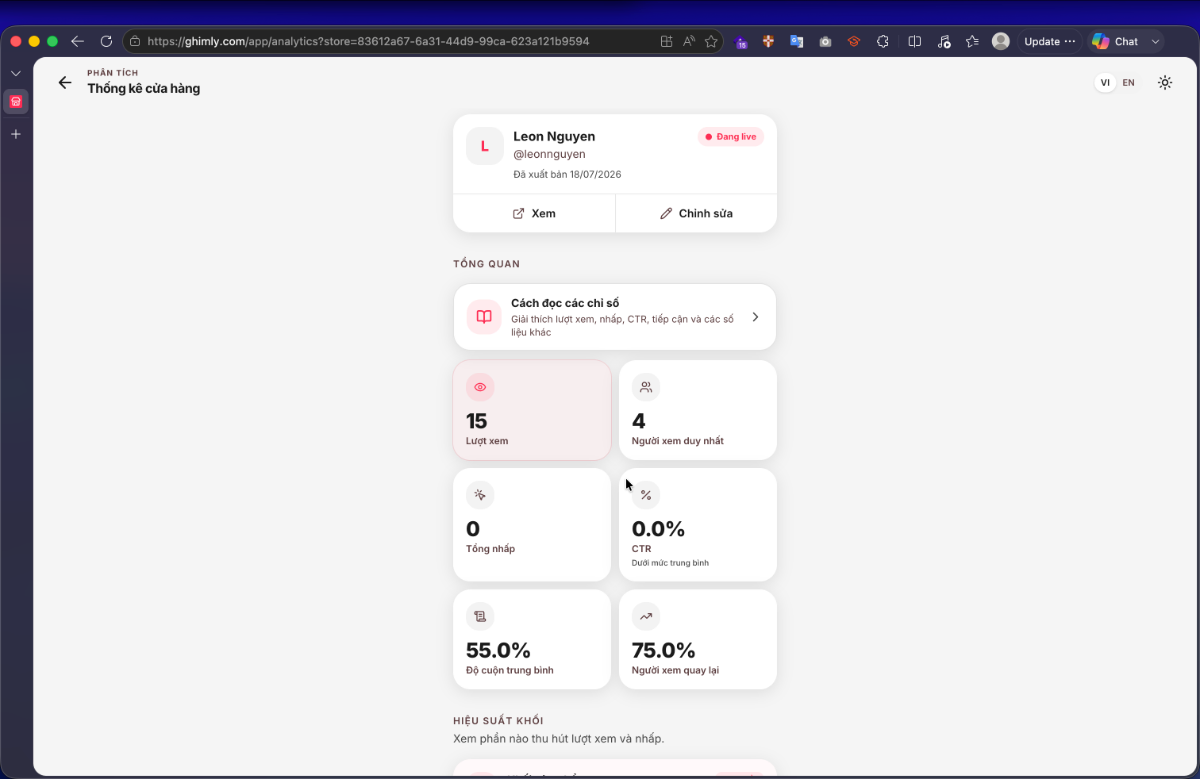
Task: Add a new tab with sidebar plus icon
Action: [x=16, y=134]
